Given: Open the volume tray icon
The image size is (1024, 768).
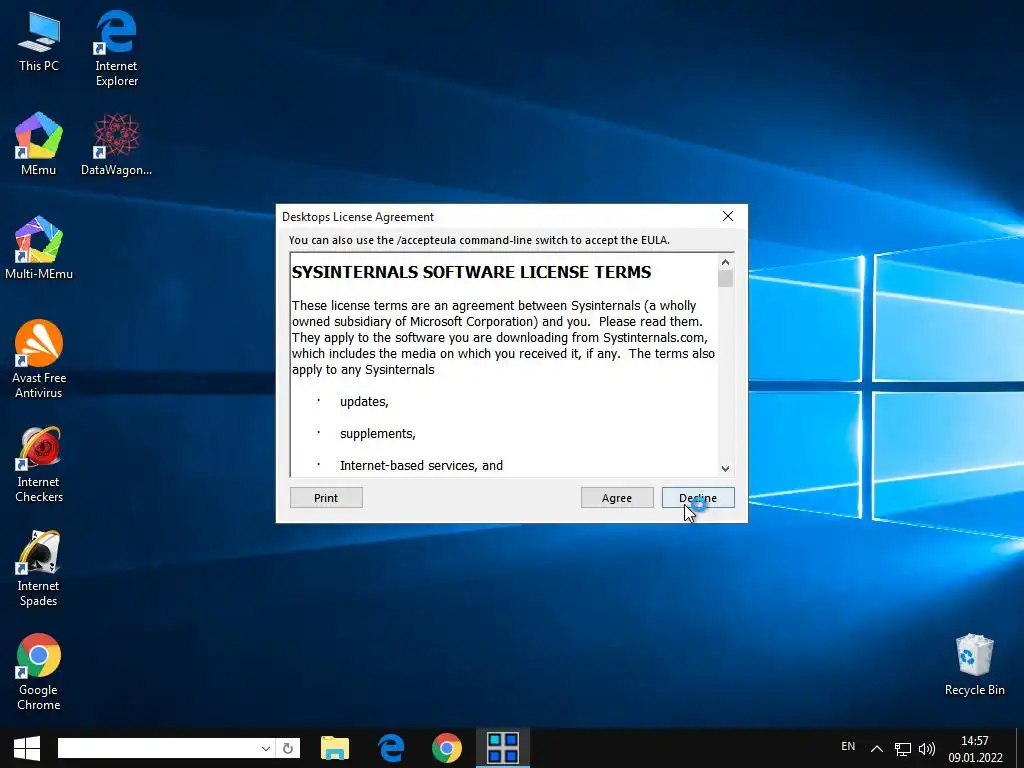Looking at the screenshot, I should click(927, 748).
